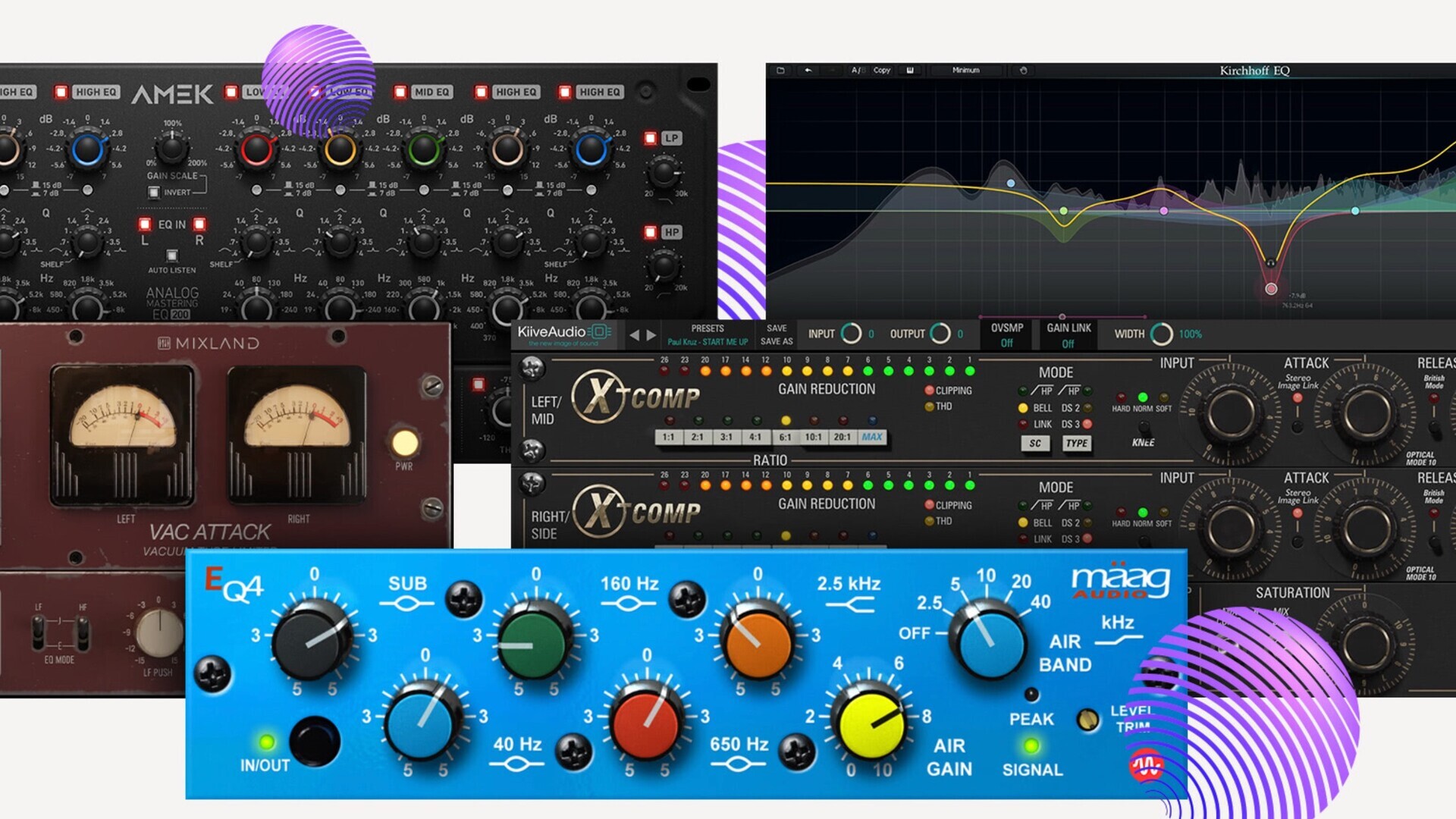Click the headphone solo icon above red node
Viewport: 1456px width, 819px height.
(1271, 264)
